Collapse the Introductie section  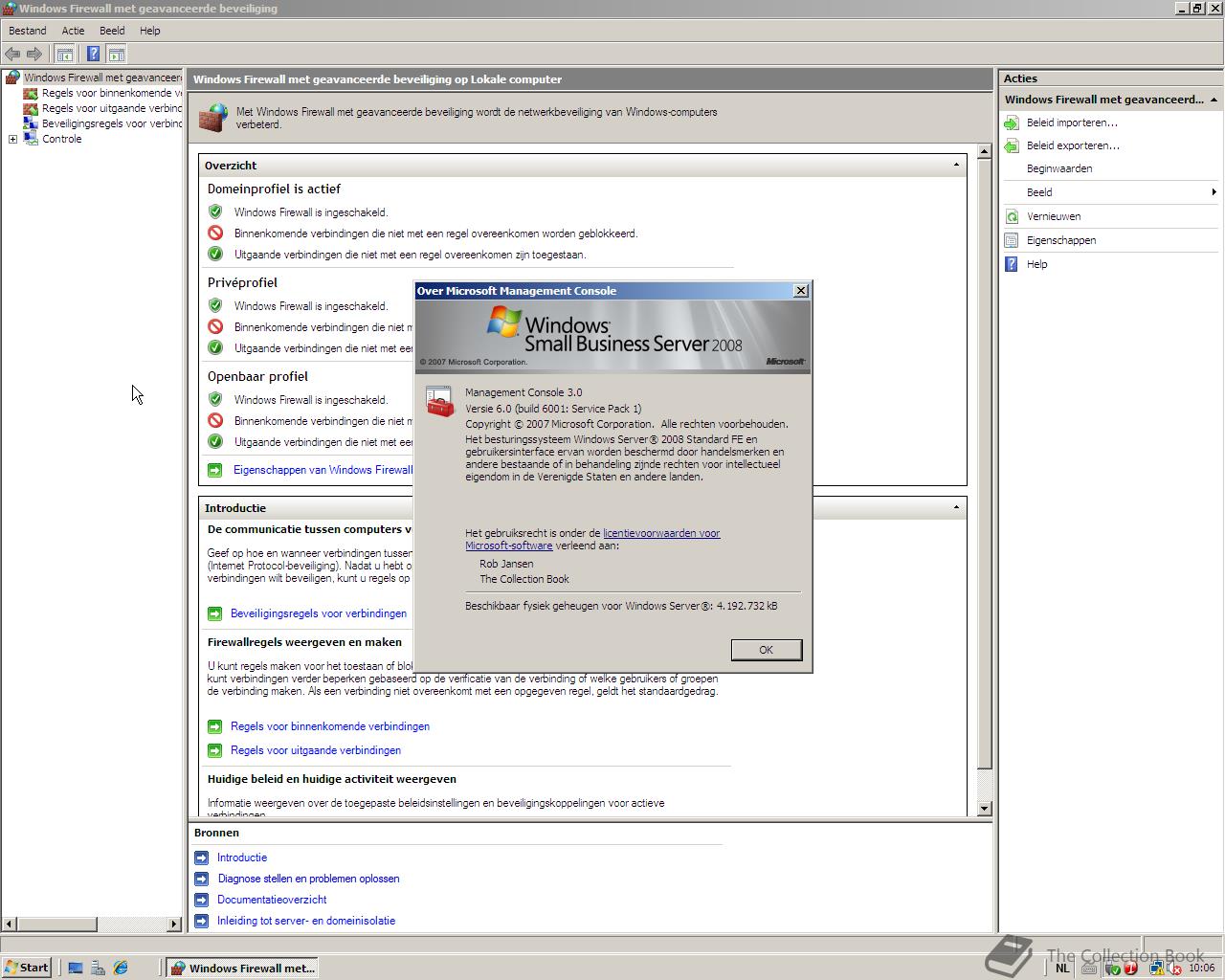click(956, 507)
